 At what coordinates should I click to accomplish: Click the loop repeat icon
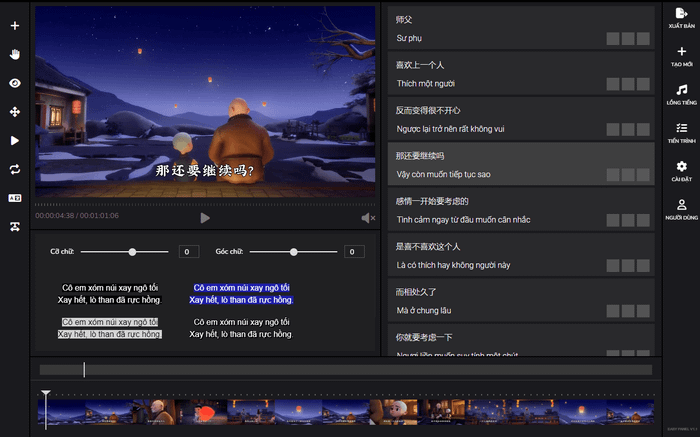click(x=15, y=169)
